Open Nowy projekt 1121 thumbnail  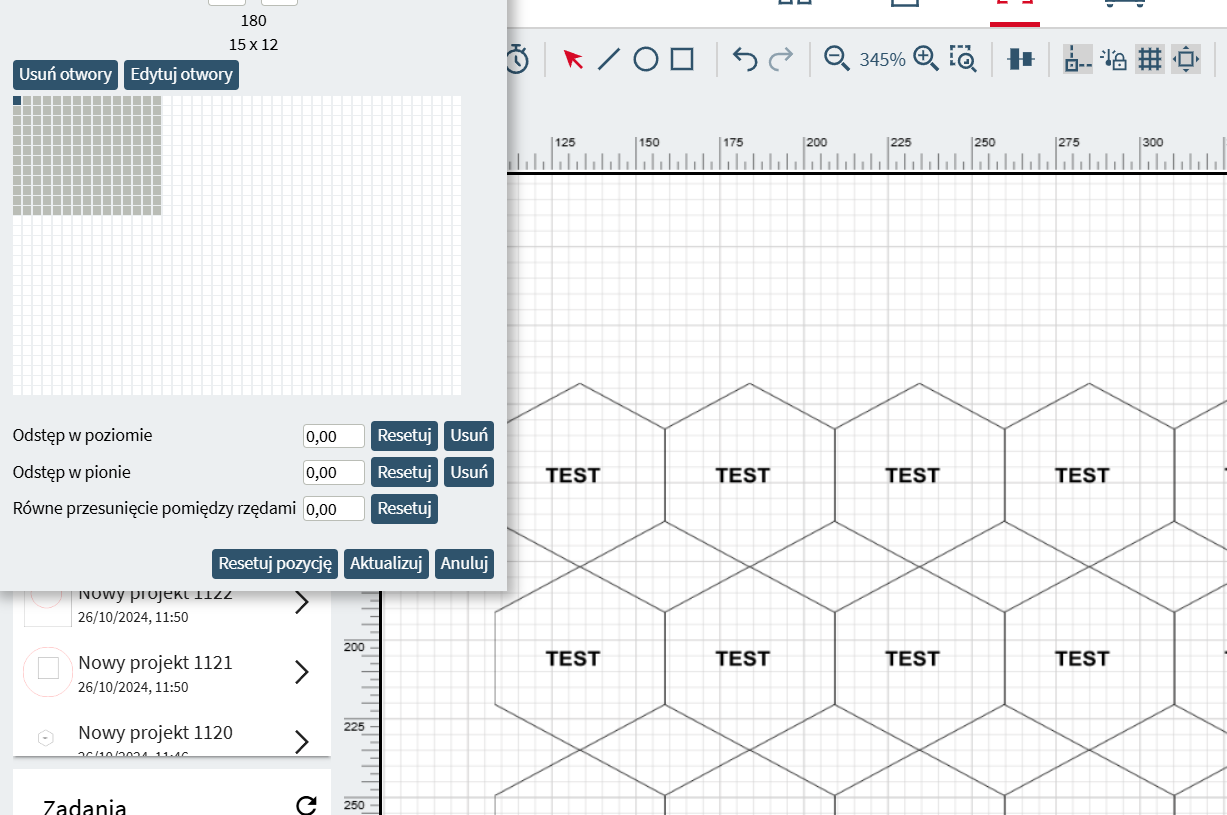[x=48, y=671]
